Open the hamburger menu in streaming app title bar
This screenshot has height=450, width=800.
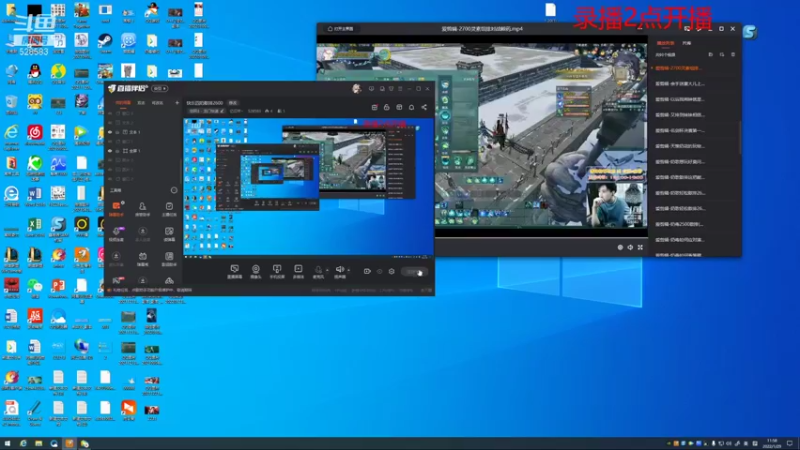point(400,89)
